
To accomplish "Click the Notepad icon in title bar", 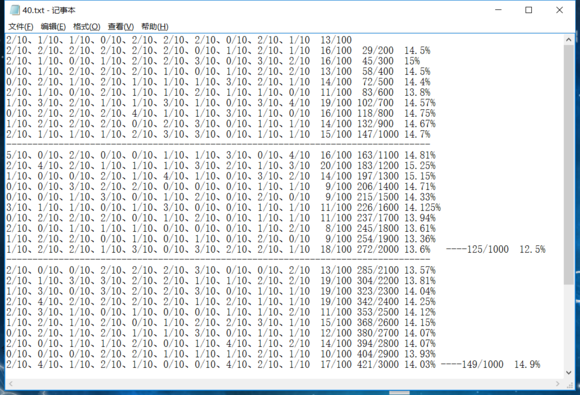I will pyautogui.click(x=15, y=10).
